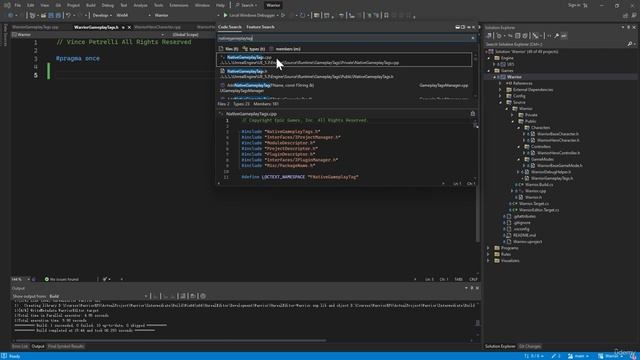Viewport: 640px width, 360px height.
Task: Open WarriorBaseGameMode.h in Solution Explorer
Action: pos(560,165)
